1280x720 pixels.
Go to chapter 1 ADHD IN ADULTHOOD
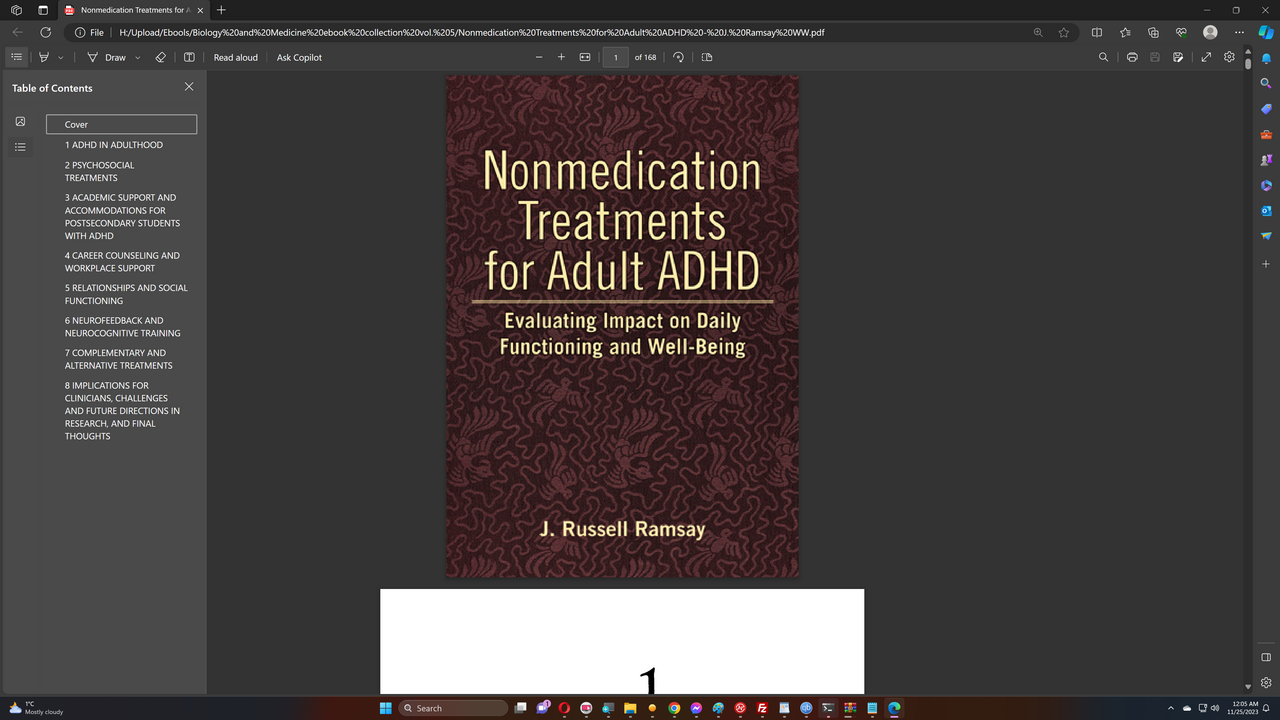[114, 145]
